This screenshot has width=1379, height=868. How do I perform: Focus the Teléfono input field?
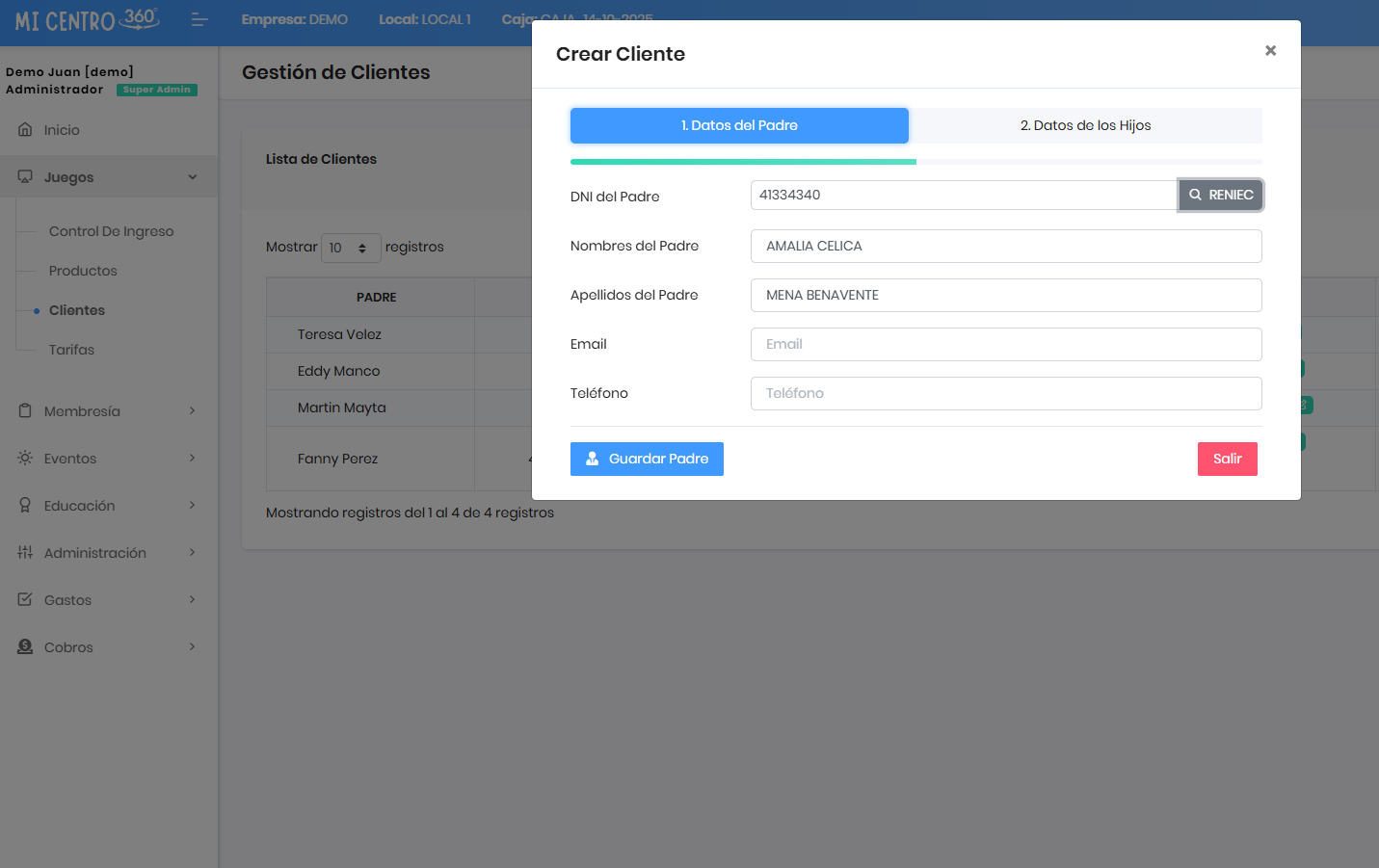coord(1005,393)
